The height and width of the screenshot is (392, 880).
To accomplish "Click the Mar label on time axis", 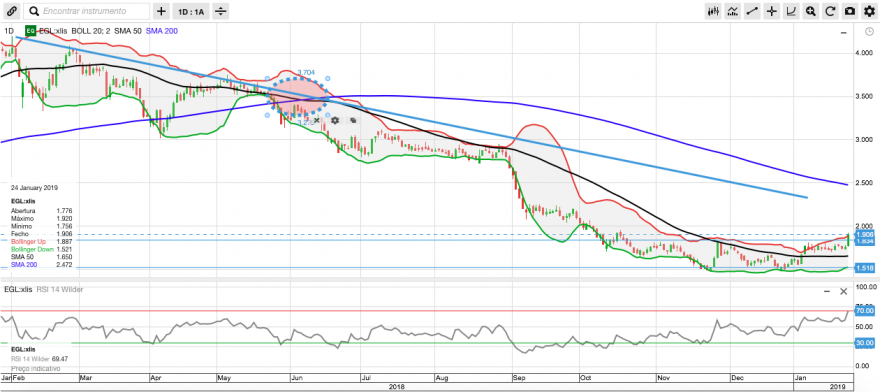I will click(85, 378).
